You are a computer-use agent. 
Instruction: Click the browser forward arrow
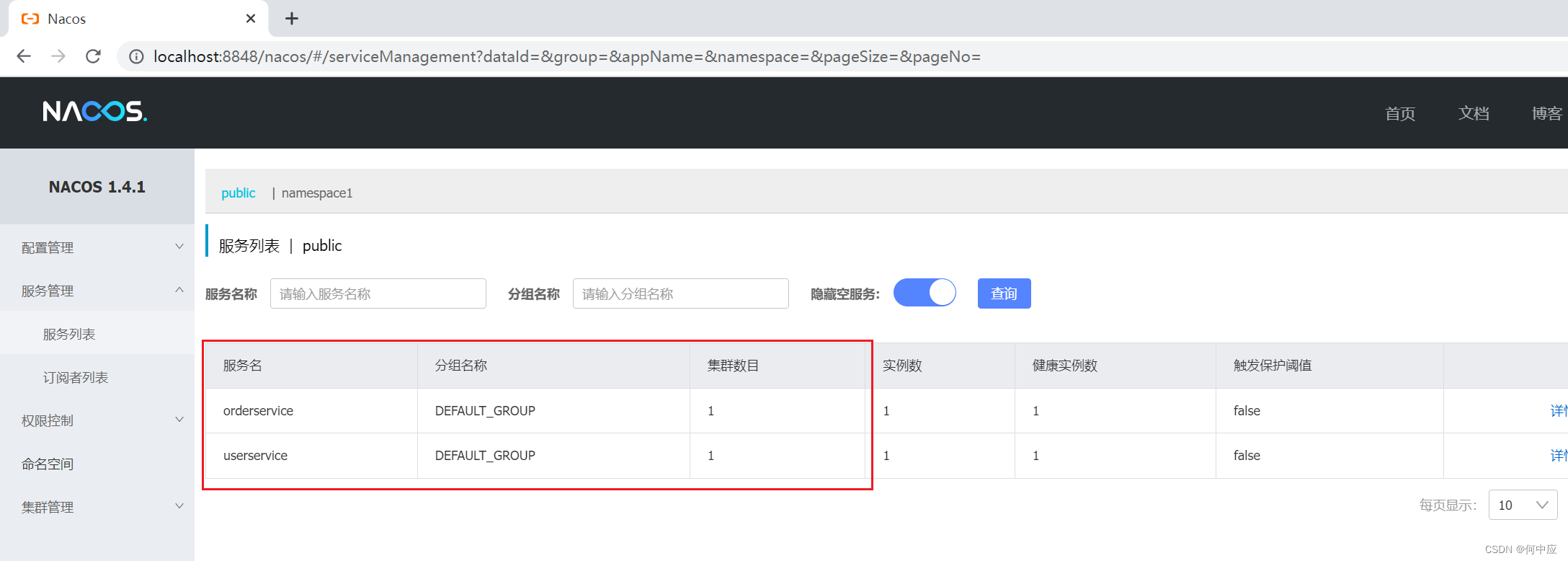(x=58, y=56)
